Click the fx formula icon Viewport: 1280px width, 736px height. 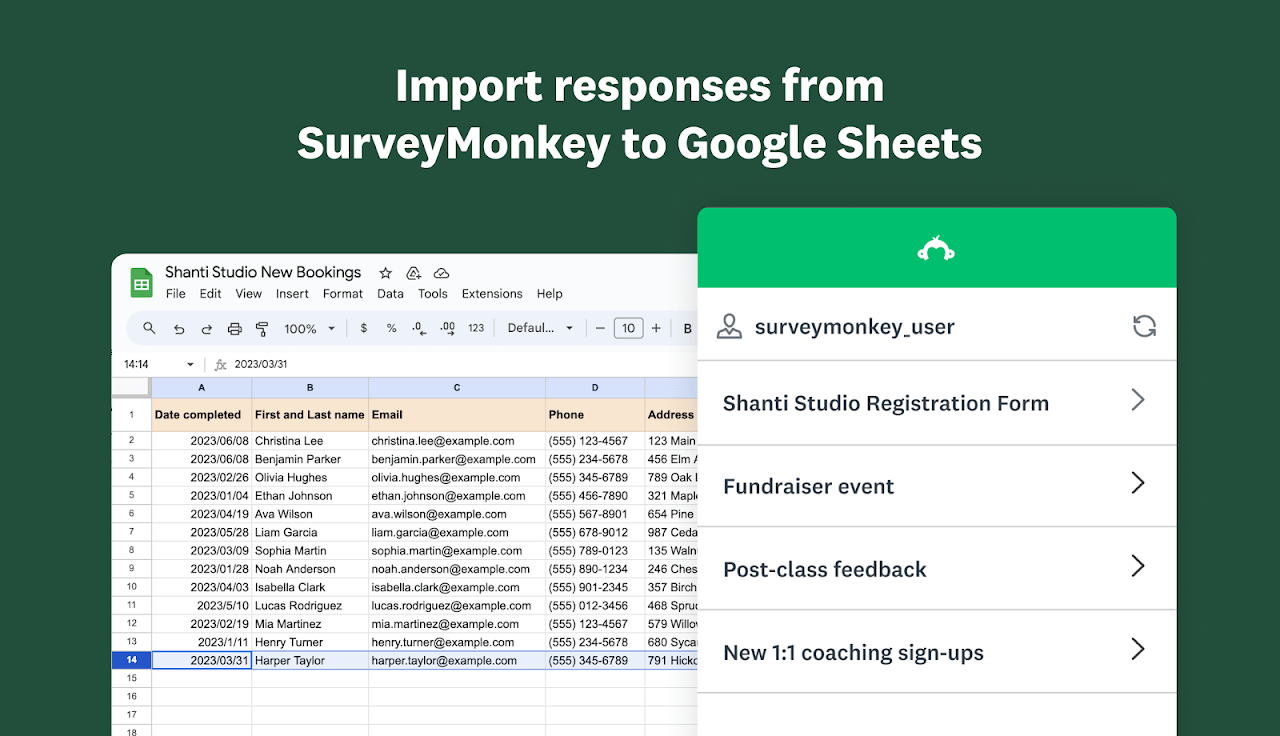tap(221, 365)
